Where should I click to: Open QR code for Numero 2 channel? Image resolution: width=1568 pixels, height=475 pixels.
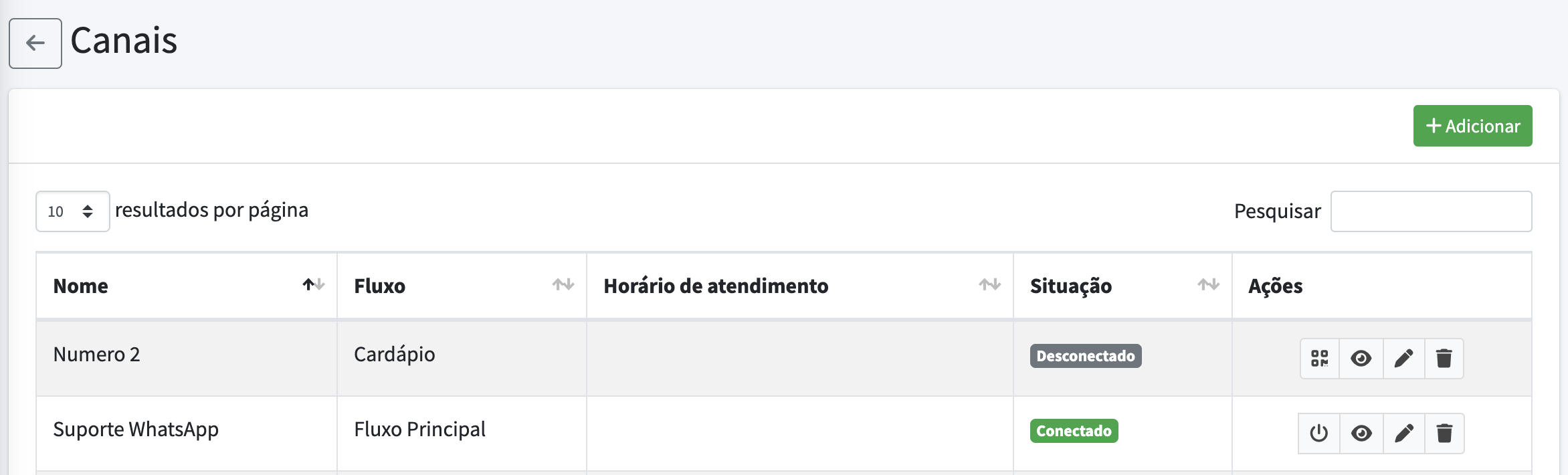click(1320, 359)
